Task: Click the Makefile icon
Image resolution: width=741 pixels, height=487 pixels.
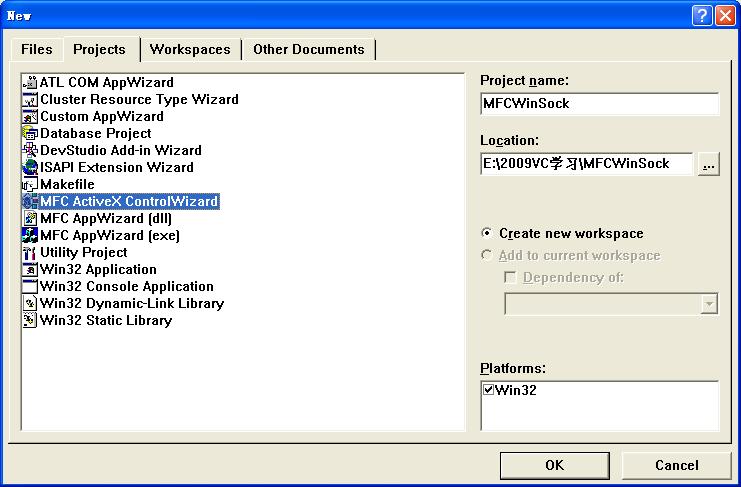Action: (x=30, y=184)
